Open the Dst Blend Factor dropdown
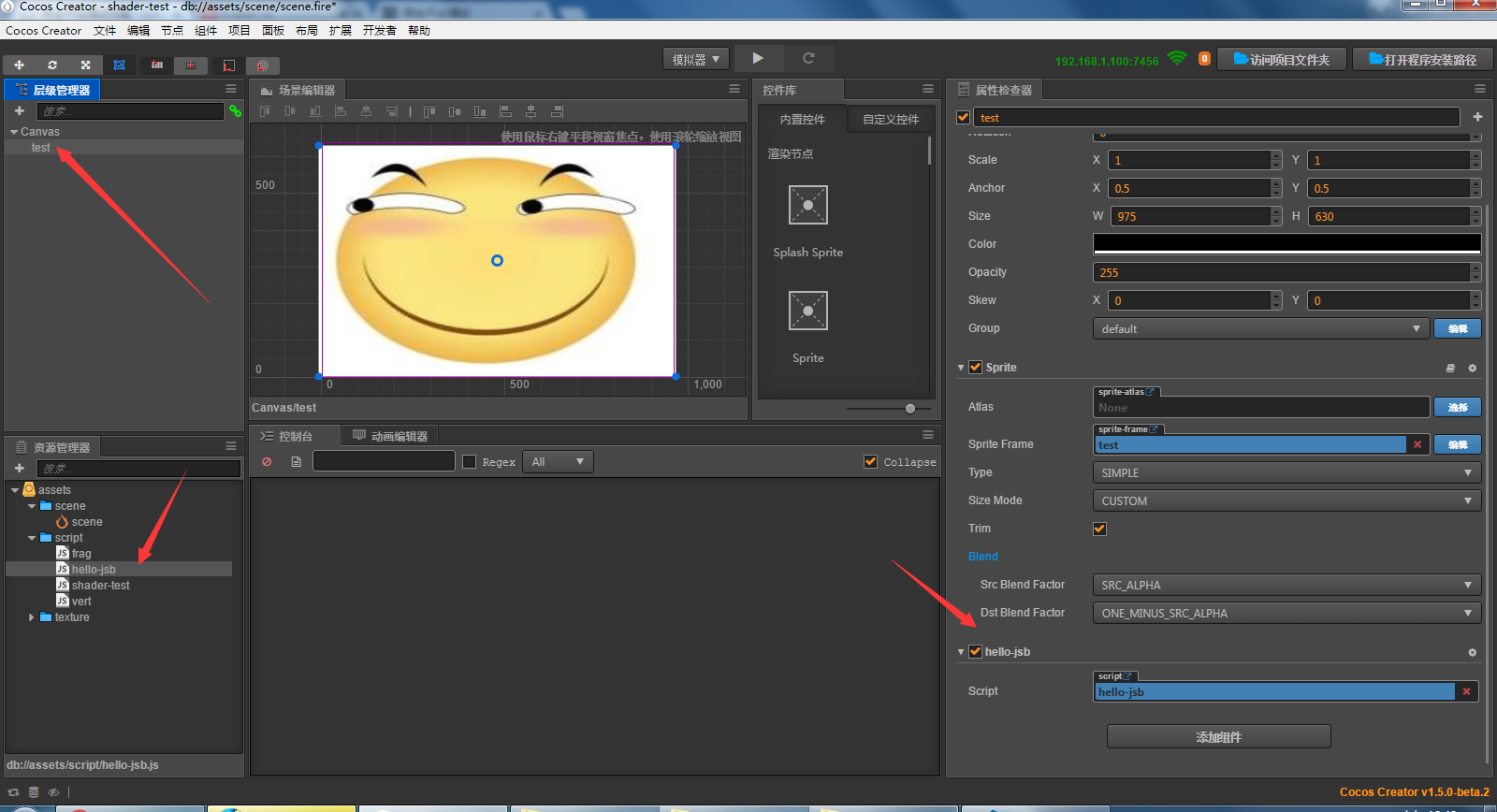The height and width of the screenshot is (812, 1497). tap(1286, 613)
